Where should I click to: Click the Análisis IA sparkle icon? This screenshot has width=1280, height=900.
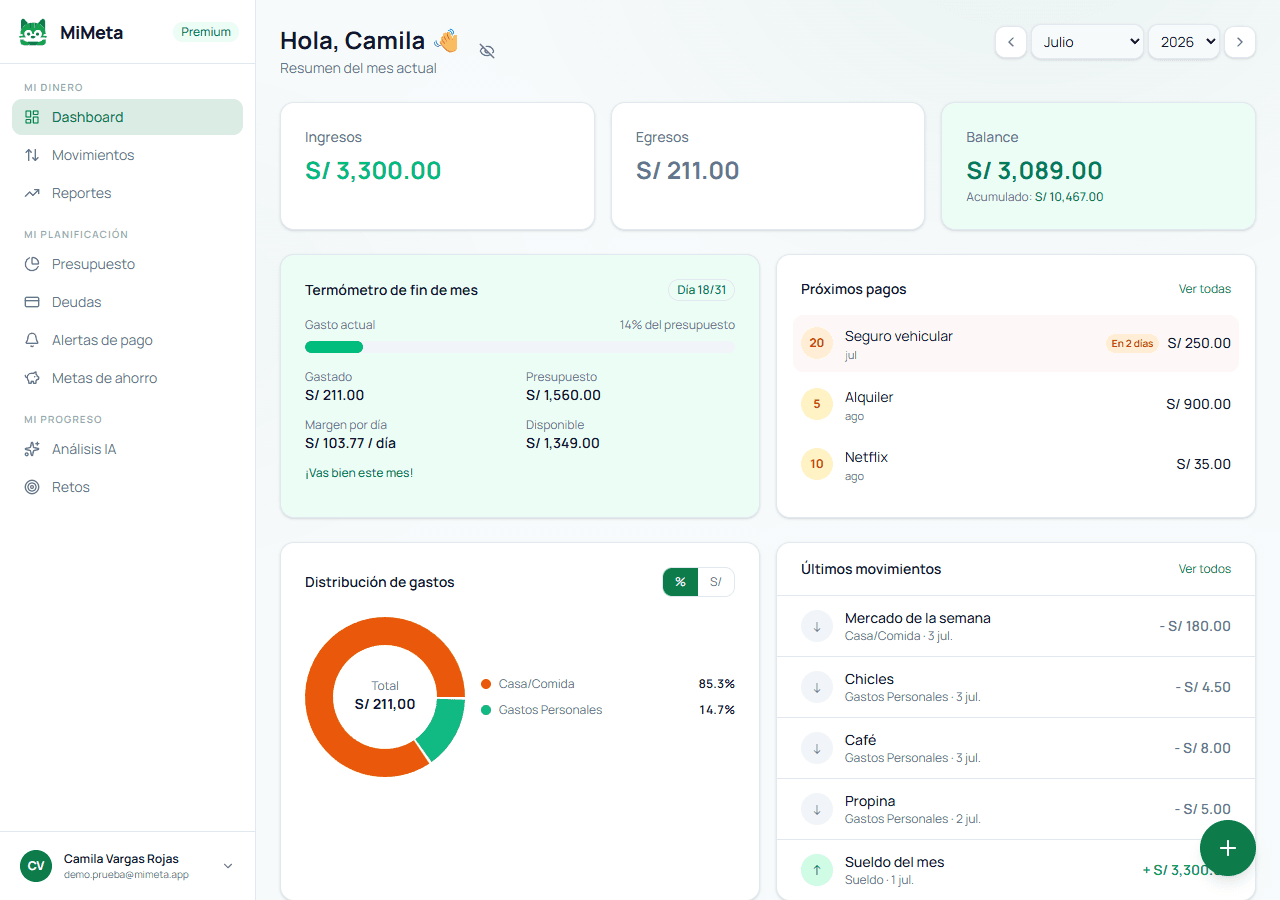pos(32,449)
